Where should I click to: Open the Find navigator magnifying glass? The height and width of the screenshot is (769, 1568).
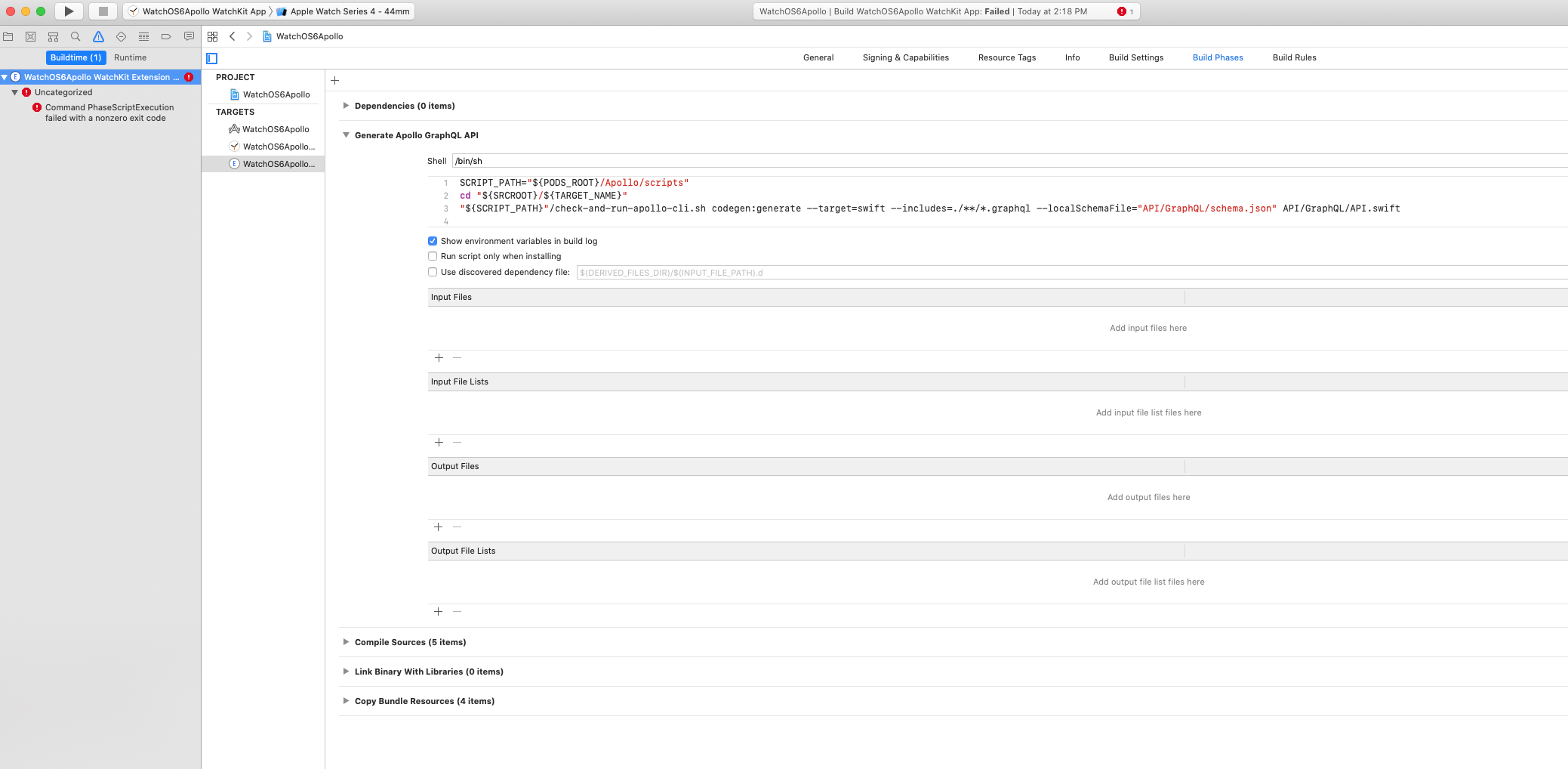click(74, 36)
